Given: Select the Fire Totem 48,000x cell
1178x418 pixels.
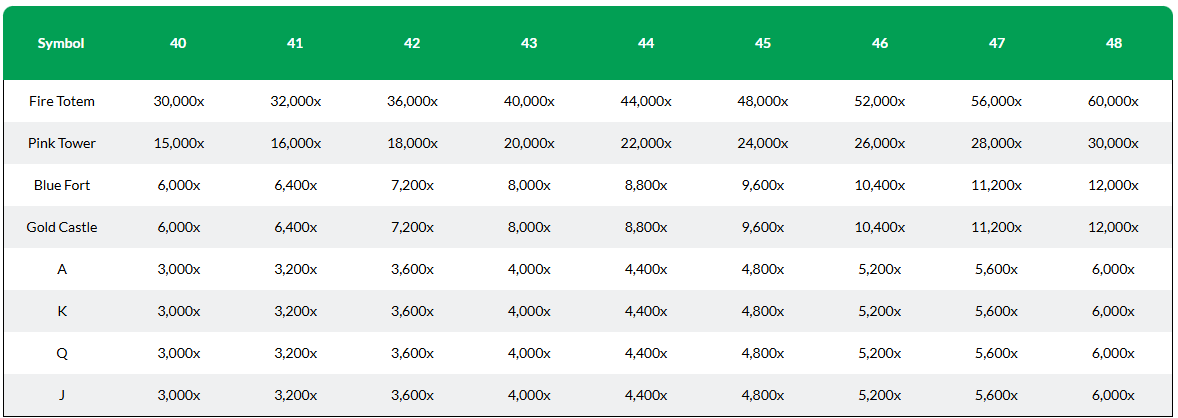Looking at the screenshot, I should (763, 101).
